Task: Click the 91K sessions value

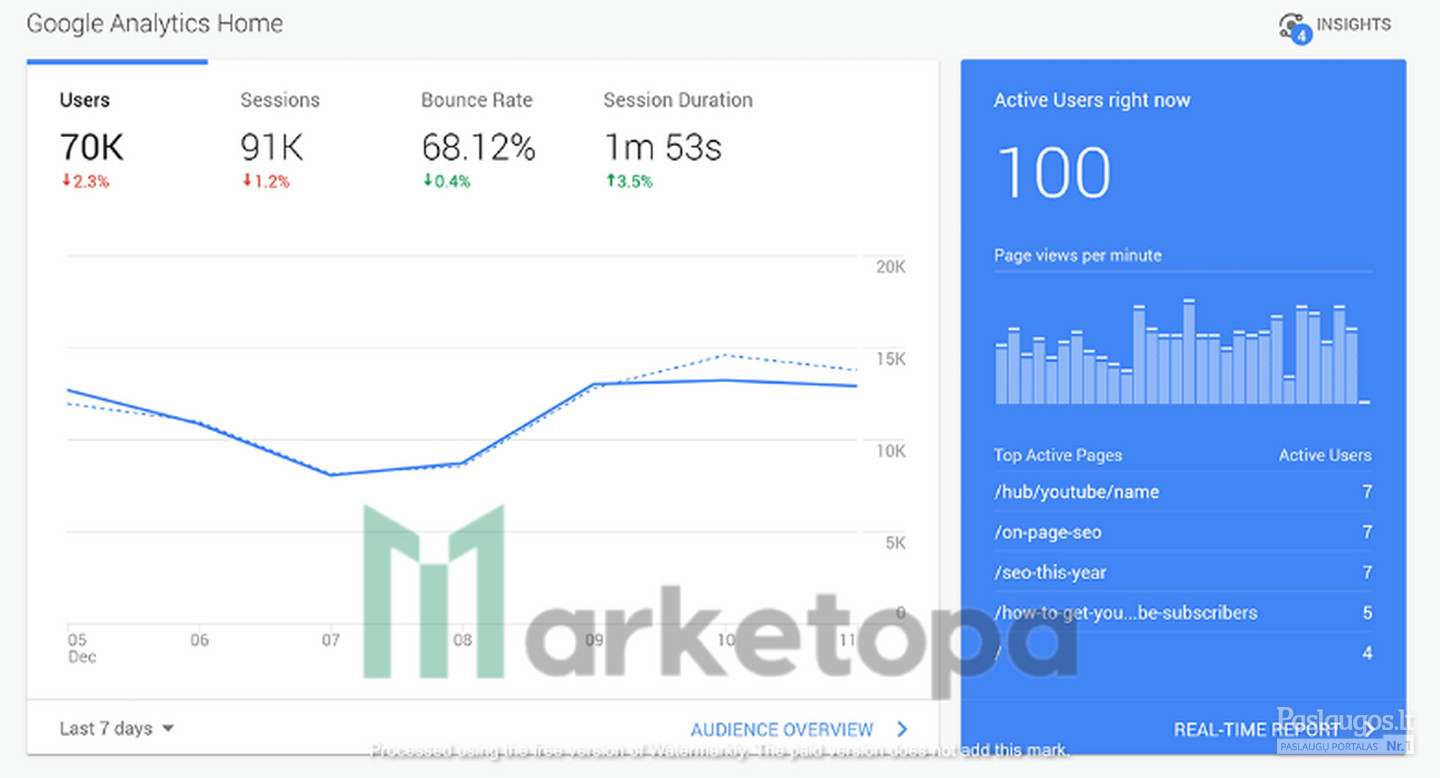Action: 271,148
